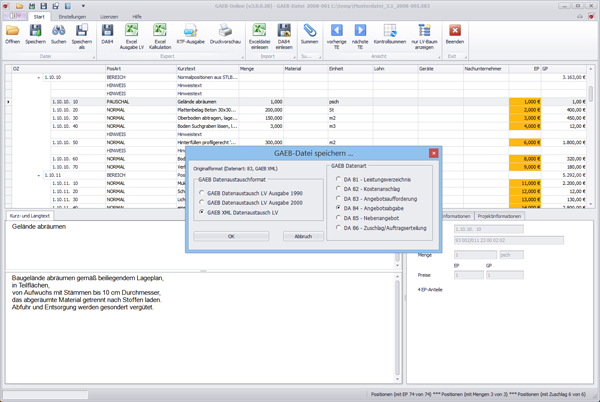Click the 4 EP-Anteile label
This screenshot has width=600, height=402.
click(430, 290)
